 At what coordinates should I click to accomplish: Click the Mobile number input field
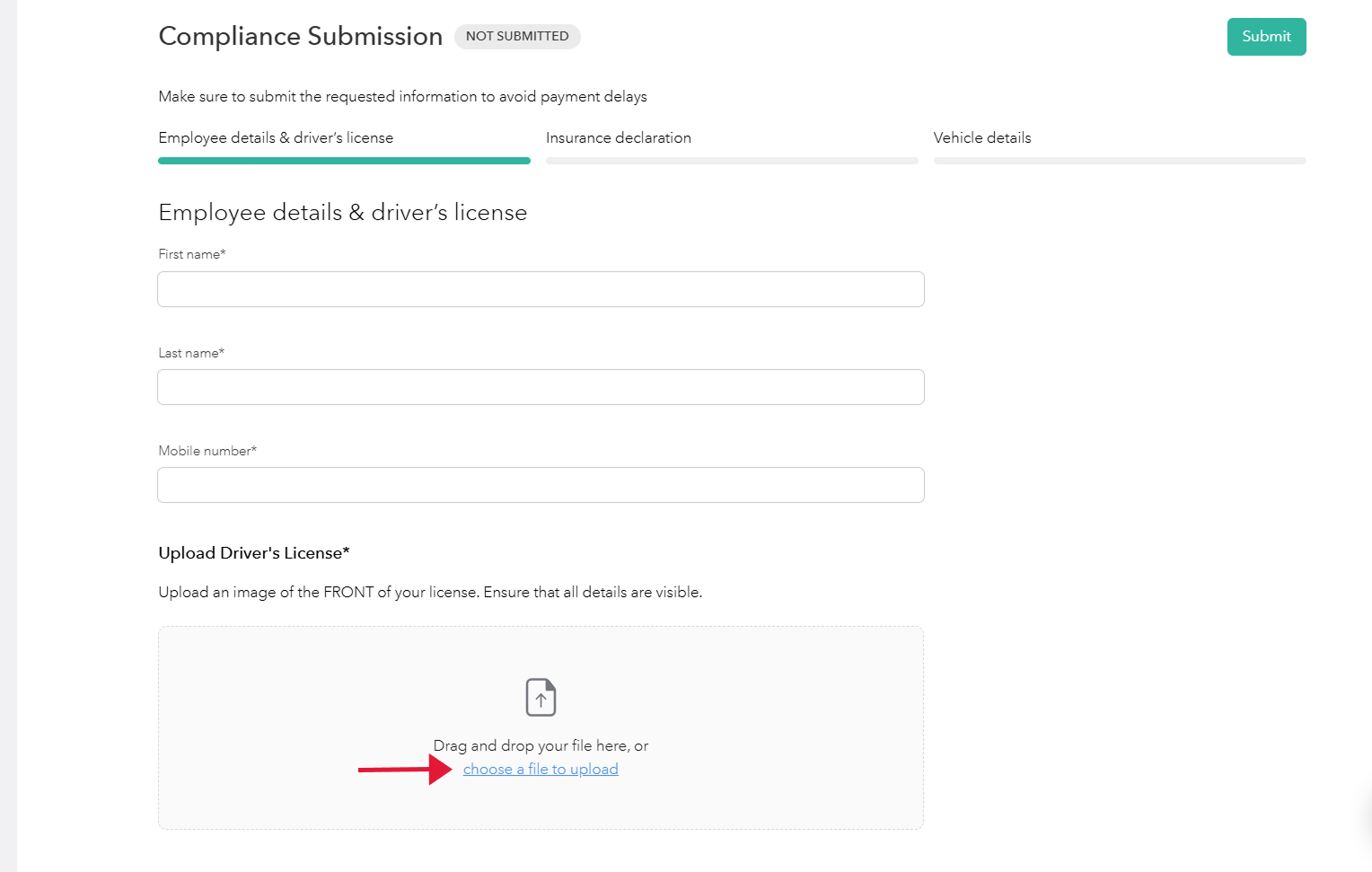[541, 485]
